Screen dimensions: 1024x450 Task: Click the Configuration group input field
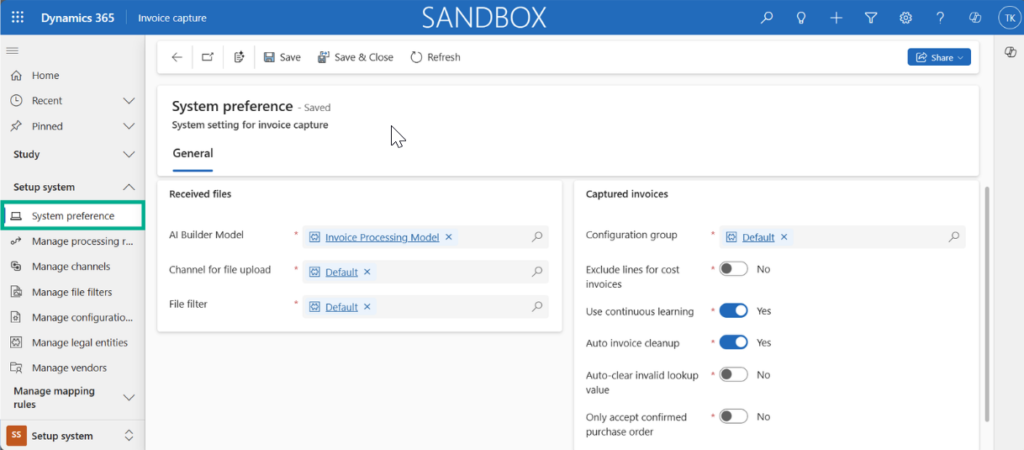(842, 237)
